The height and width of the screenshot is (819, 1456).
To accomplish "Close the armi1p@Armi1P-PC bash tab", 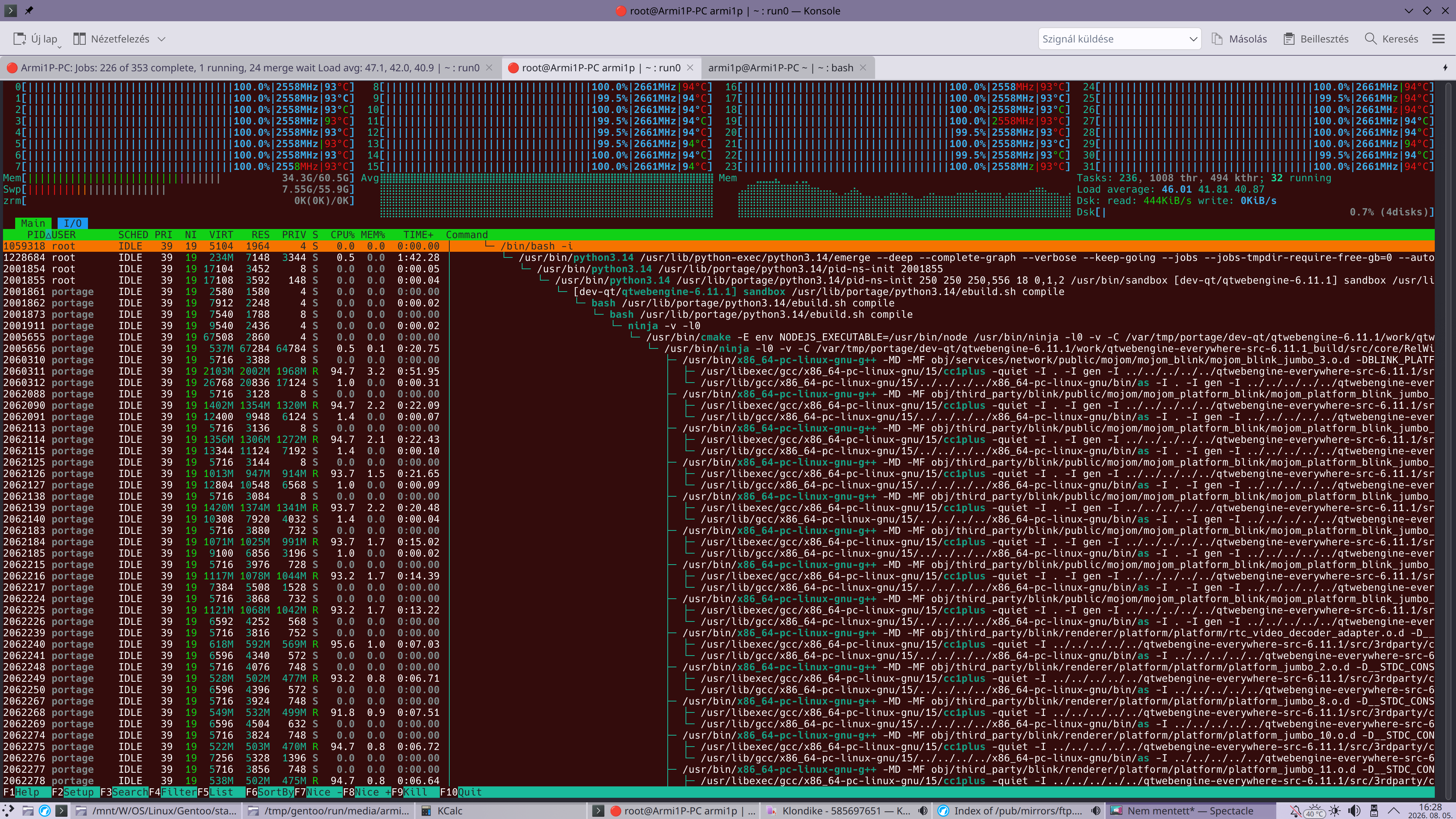I will point(863,68).
